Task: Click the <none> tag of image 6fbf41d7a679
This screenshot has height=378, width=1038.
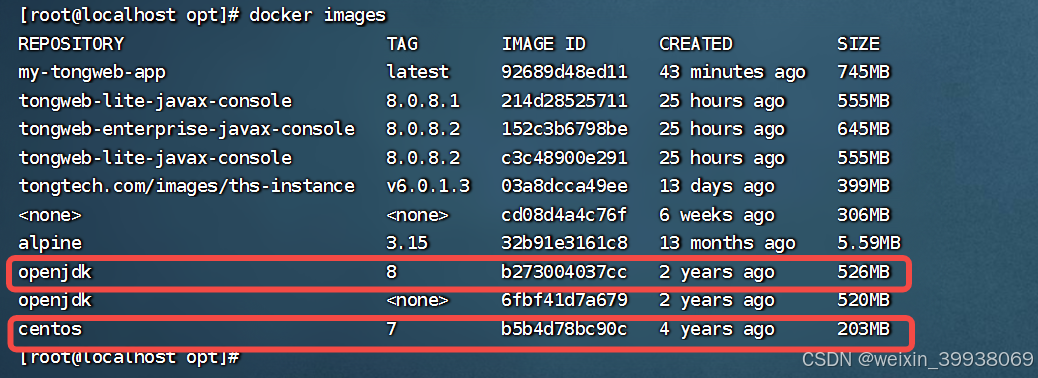Action: tap(418, 301)
